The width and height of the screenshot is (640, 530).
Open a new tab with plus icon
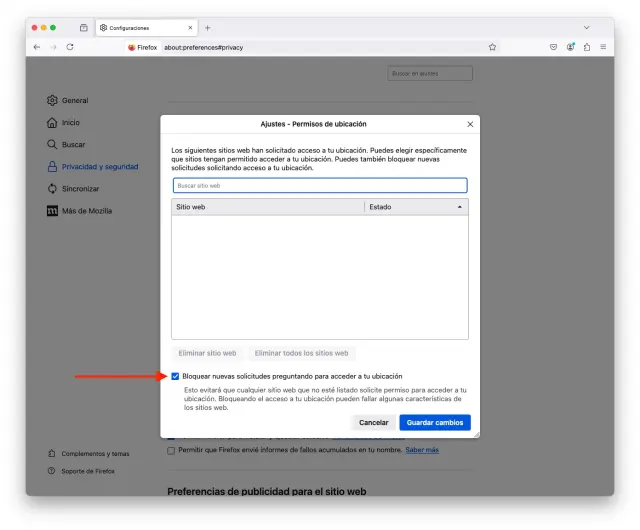[208, 27]
